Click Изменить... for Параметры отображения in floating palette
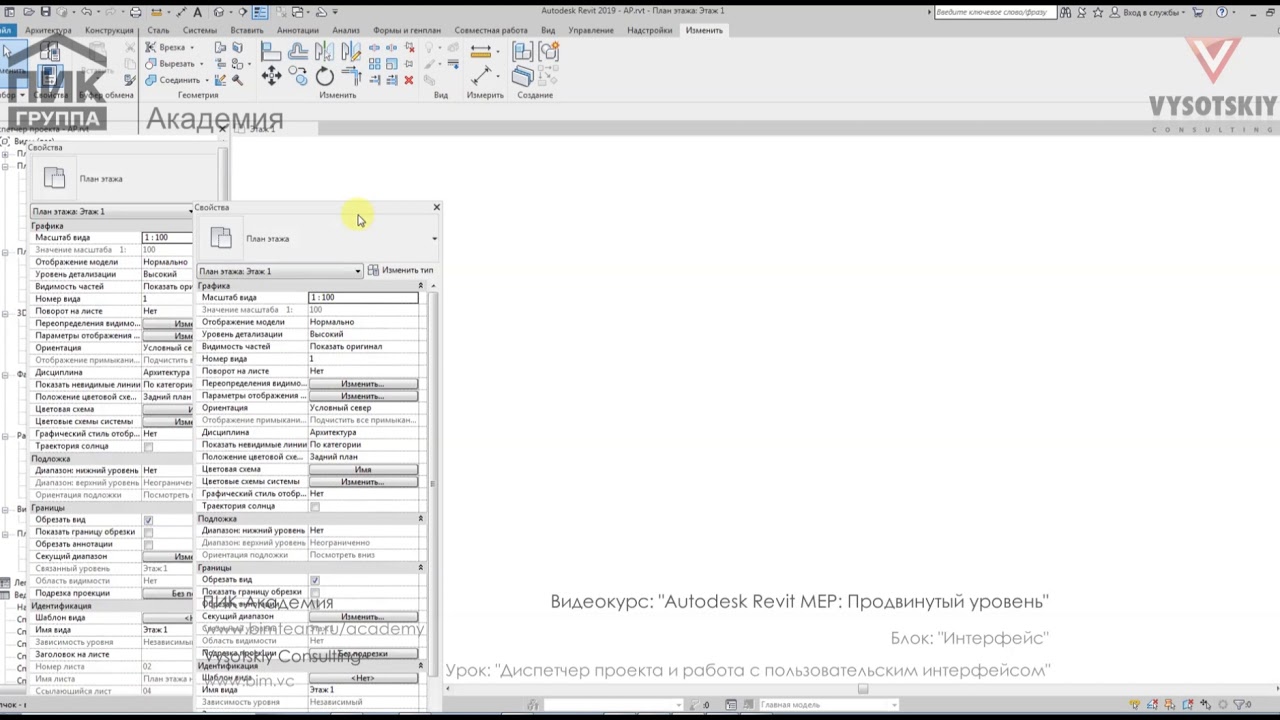 pyautogui.click(x=363, y=396)
